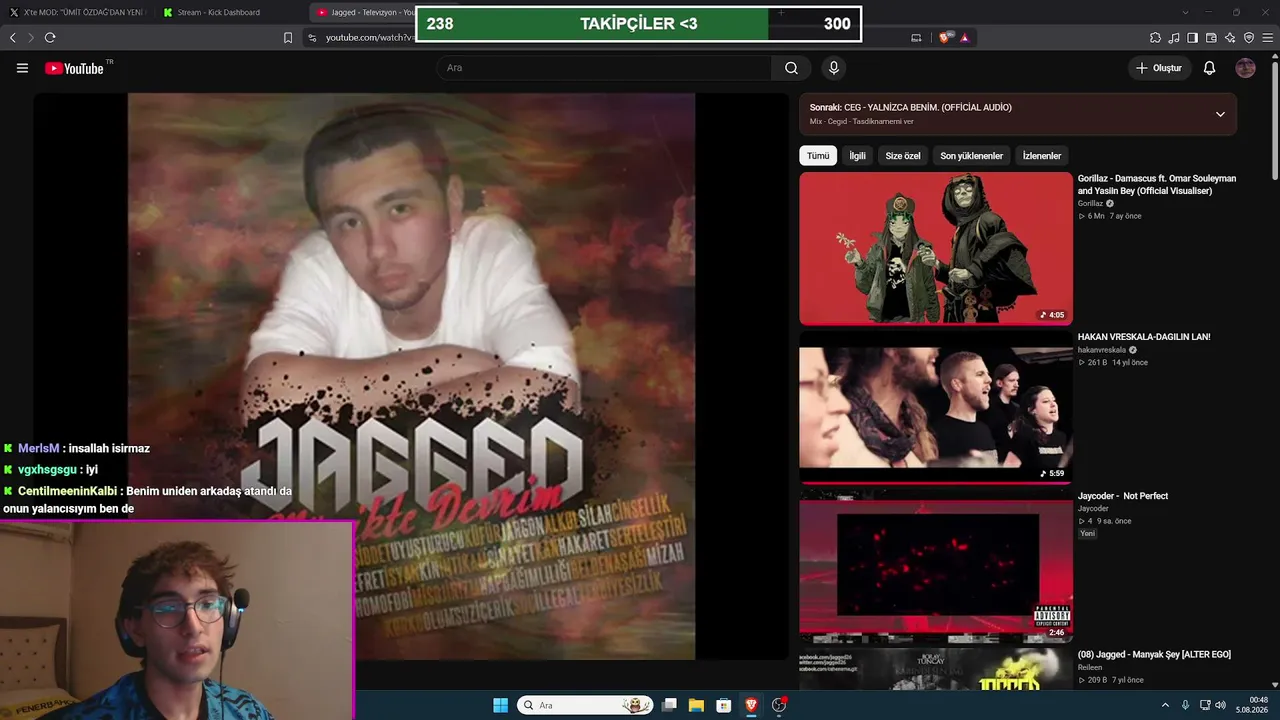
Task: Open the taskbar volume control
Action: coord(1220,705)
